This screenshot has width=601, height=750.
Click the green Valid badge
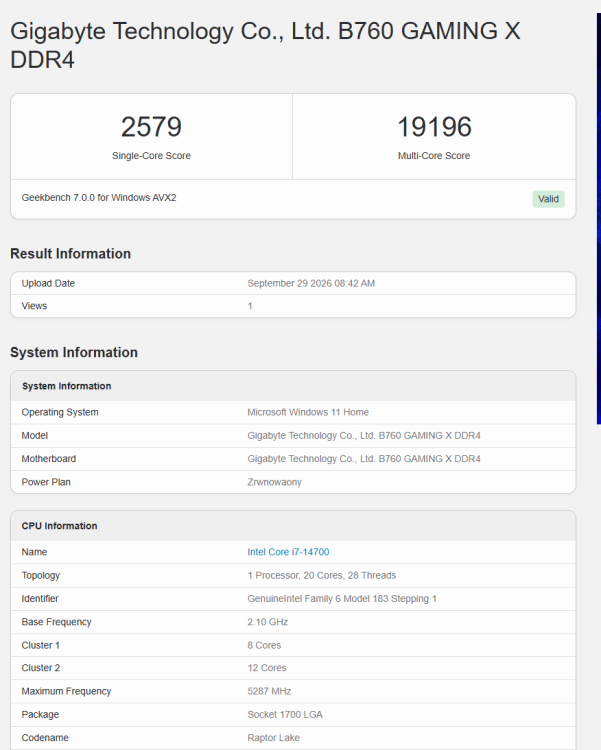coord(548,199)
